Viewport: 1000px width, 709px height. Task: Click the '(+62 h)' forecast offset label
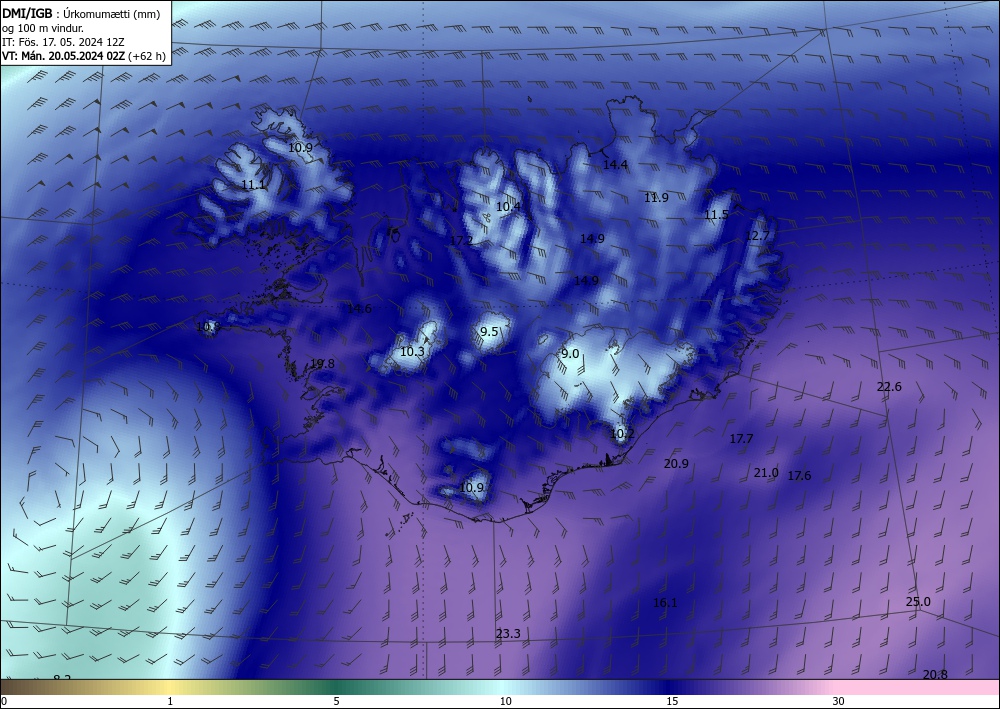coord(147,56)
